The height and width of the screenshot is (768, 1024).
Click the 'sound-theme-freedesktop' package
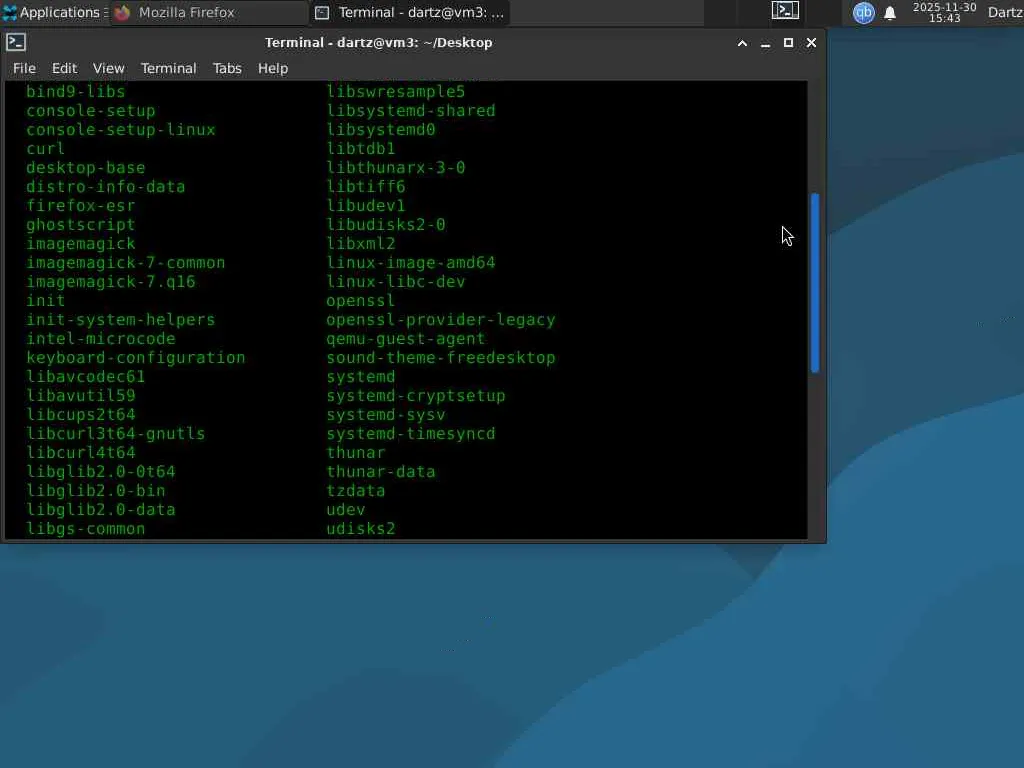pos(441,357)
